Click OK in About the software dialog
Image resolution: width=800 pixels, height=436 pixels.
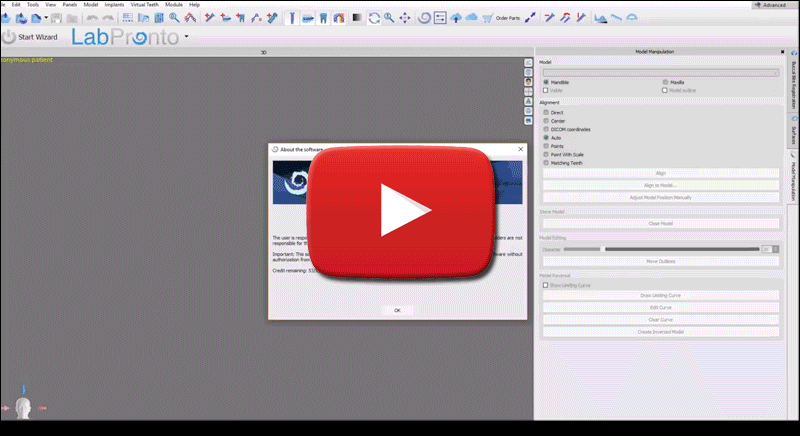point(397,310)
